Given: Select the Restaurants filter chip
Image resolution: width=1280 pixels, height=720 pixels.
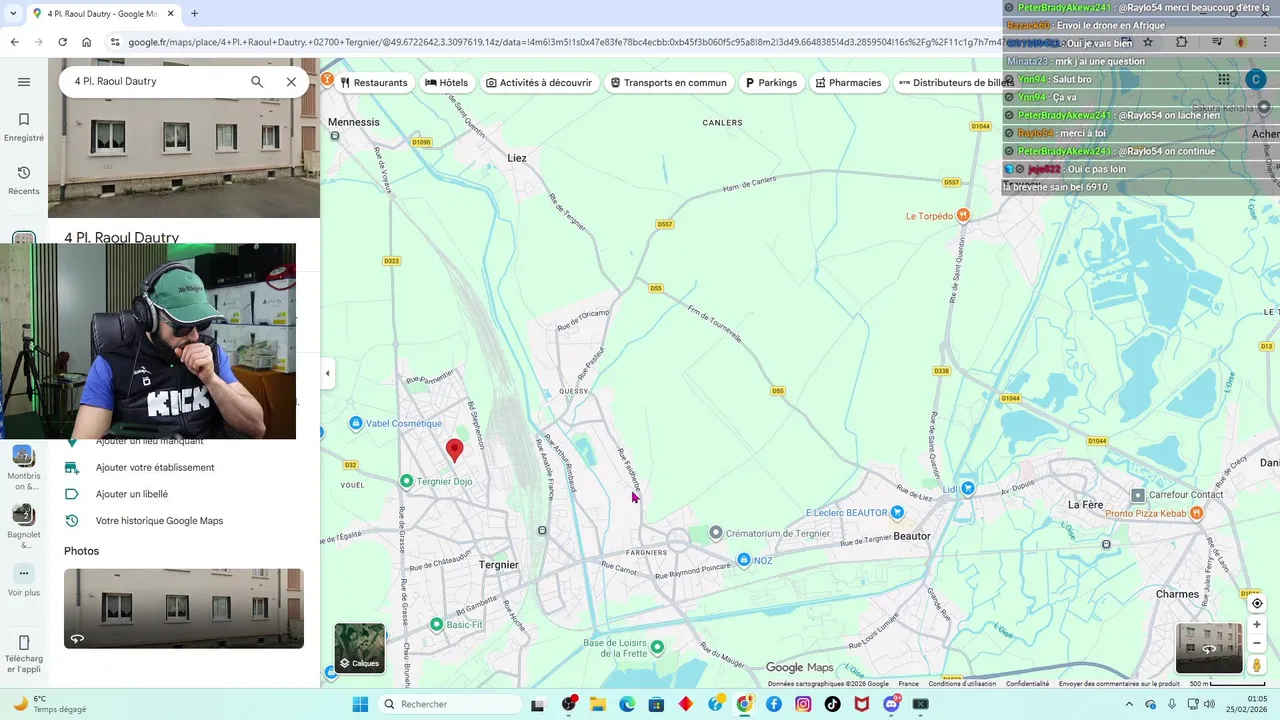Looking at the screenshot, I should pos(373,83).
